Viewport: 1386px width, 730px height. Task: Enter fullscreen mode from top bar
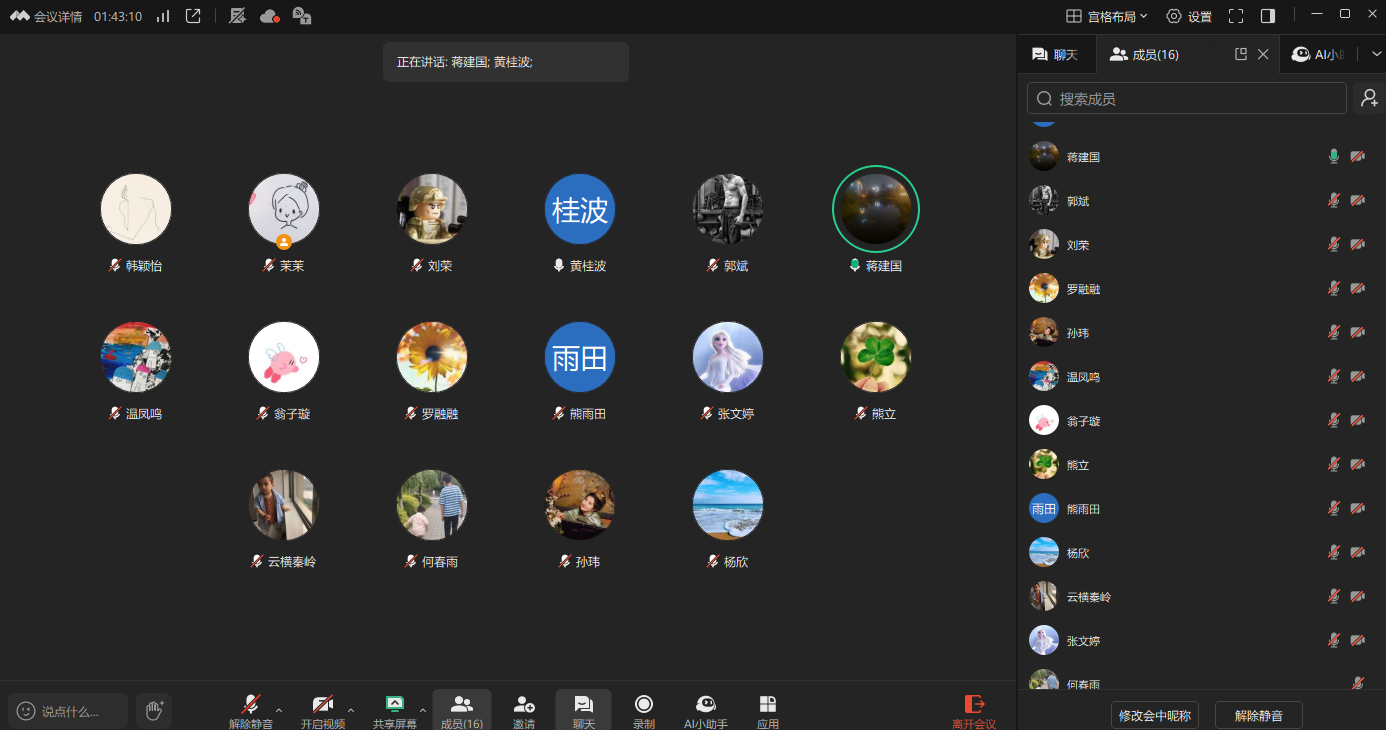pyautogui.click(x=1236, y=16)
